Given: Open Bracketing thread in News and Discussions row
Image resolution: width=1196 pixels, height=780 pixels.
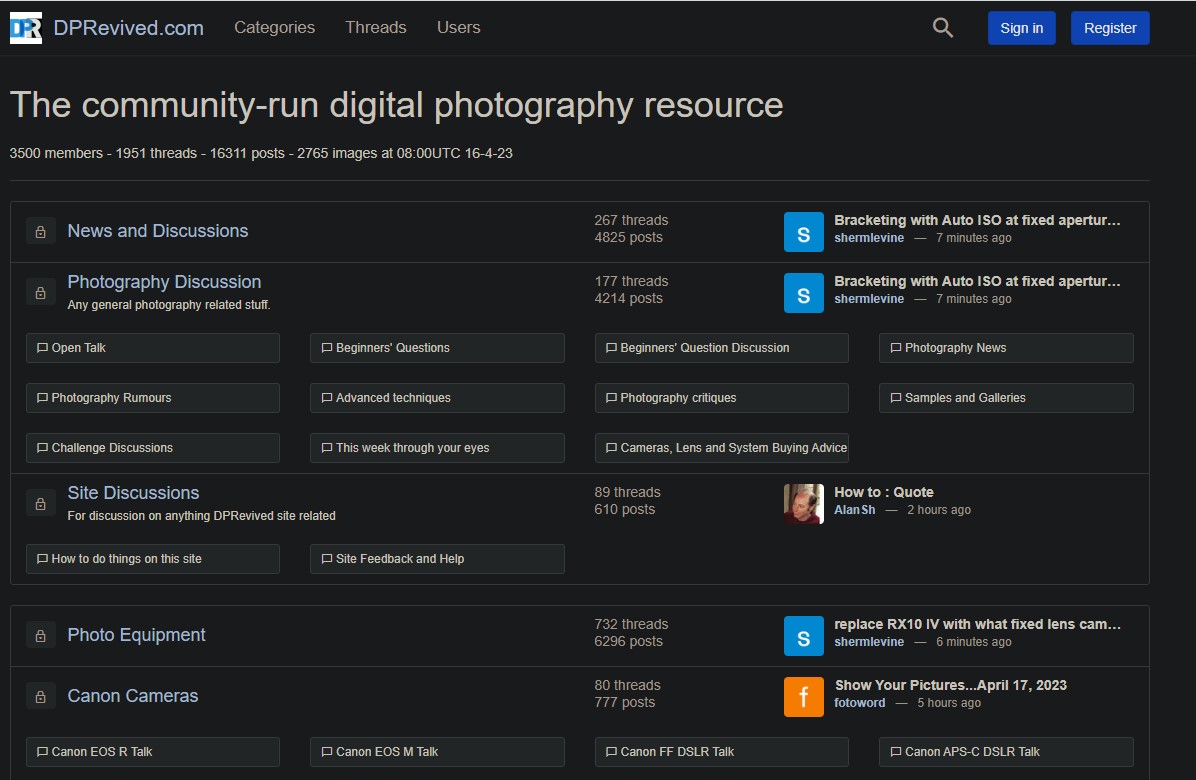Looking at the screenshot, I should pyautogui.click(x=977, y=220).
